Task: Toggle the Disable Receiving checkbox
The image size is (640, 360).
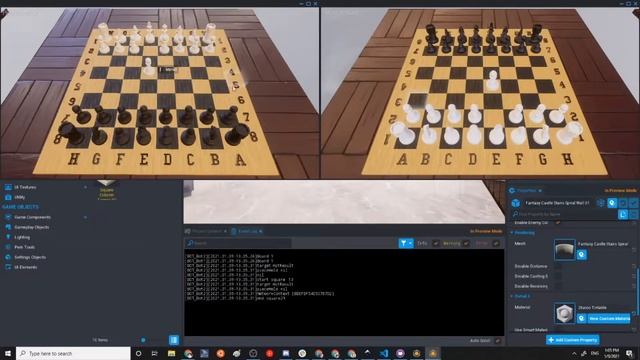Action: [558, 286]
